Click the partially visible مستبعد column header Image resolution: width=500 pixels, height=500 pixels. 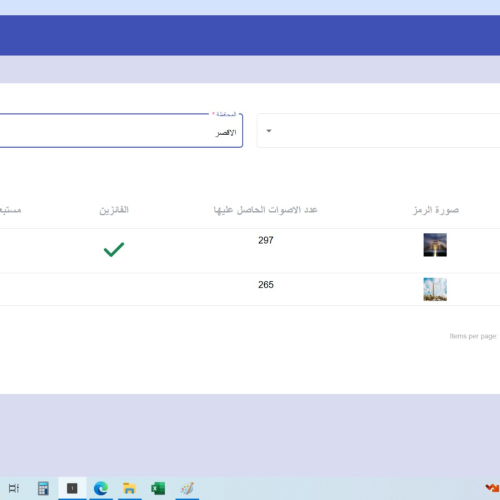[x=10, y=210]
